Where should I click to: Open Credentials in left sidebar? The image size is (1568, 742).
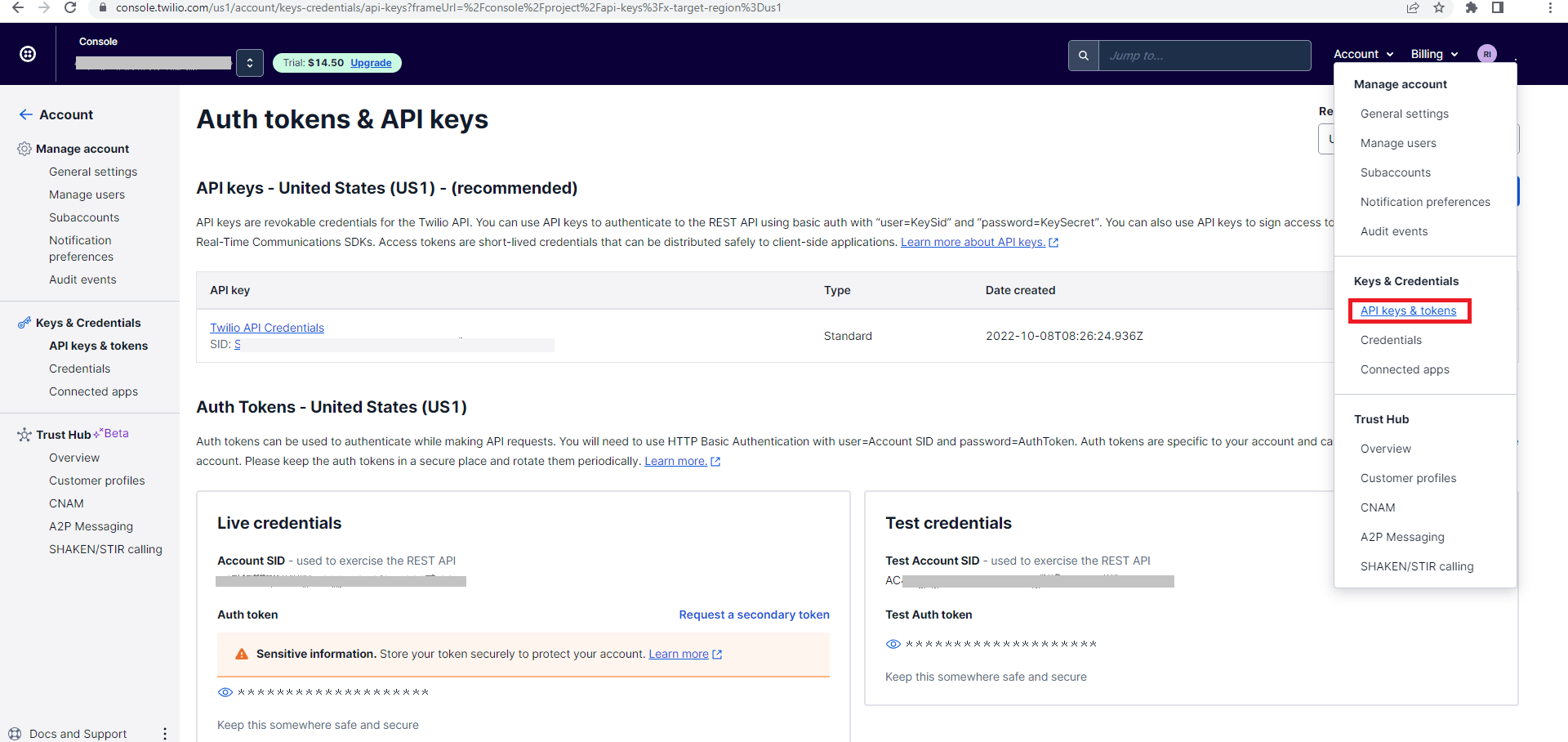click(x=79, y=369)
